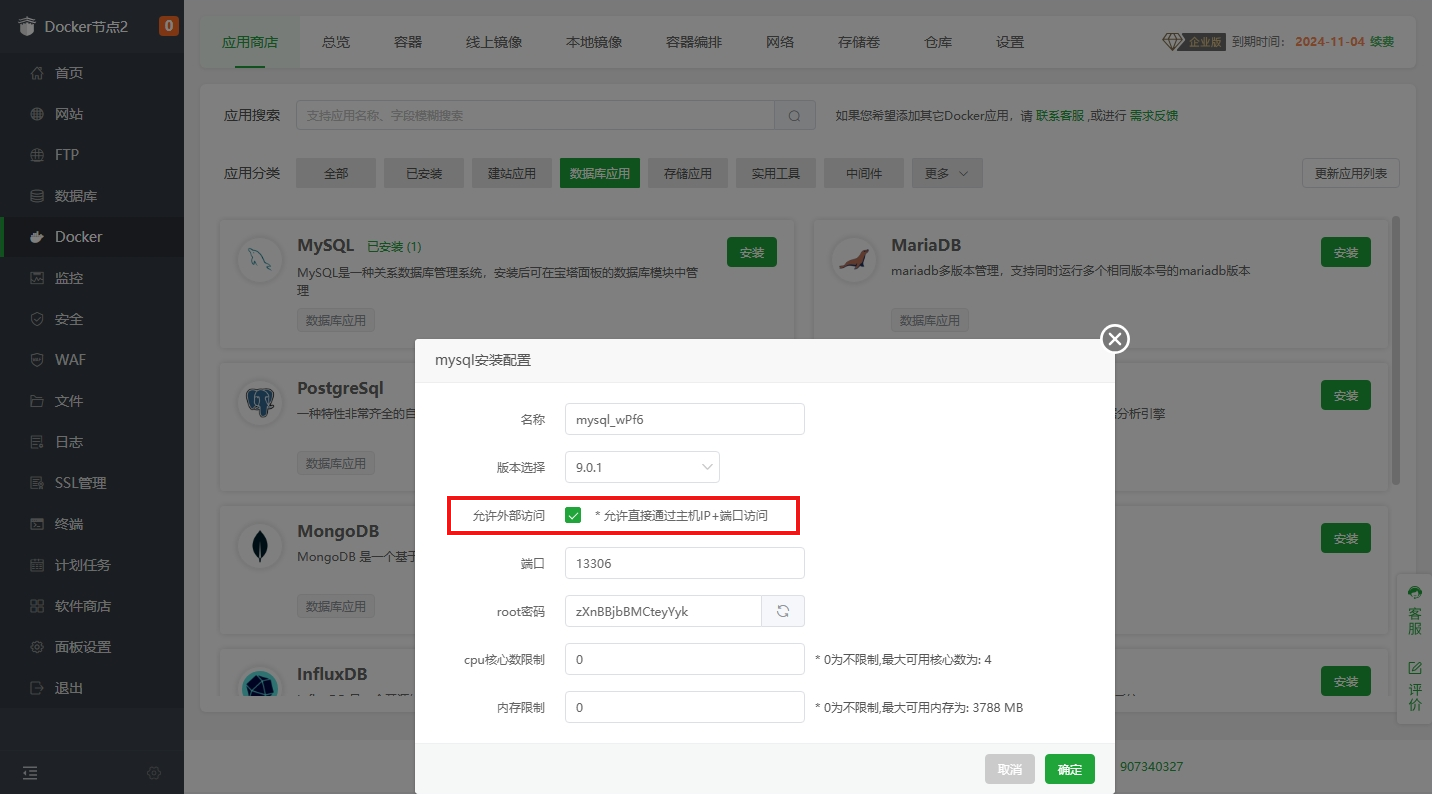1432x794 pixels.
Task: Open the 评价 feedback widget
Action: click(x=1414, y=686)
